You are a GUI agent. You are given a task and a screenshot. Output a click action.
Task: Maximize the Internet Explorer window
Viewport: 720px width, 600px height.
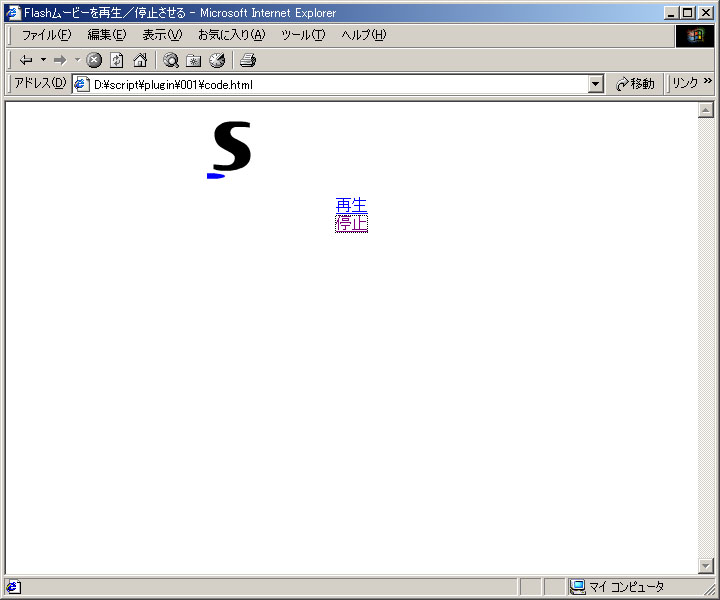click(687, 13)
